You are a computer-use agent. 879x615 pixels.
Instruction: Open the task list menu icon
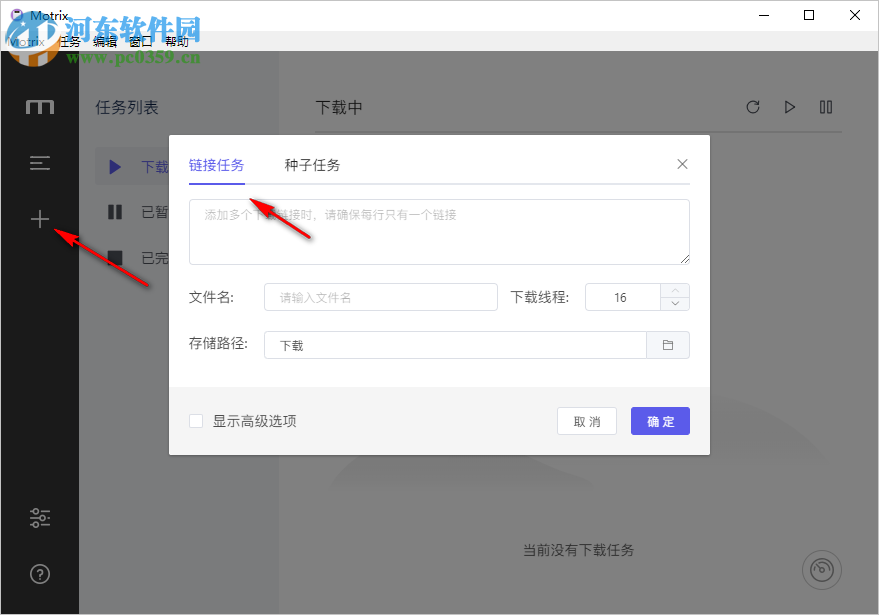[x=40, y=163]
